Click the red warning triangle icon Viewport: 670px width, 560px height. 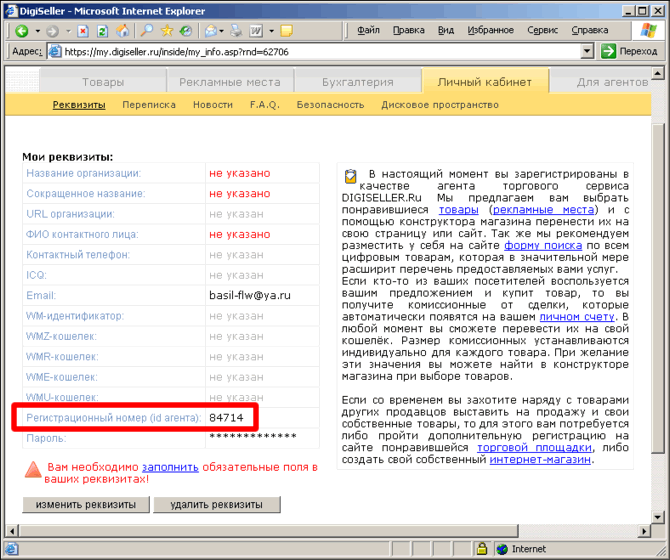pyautogui.click(x=33, y=469)
